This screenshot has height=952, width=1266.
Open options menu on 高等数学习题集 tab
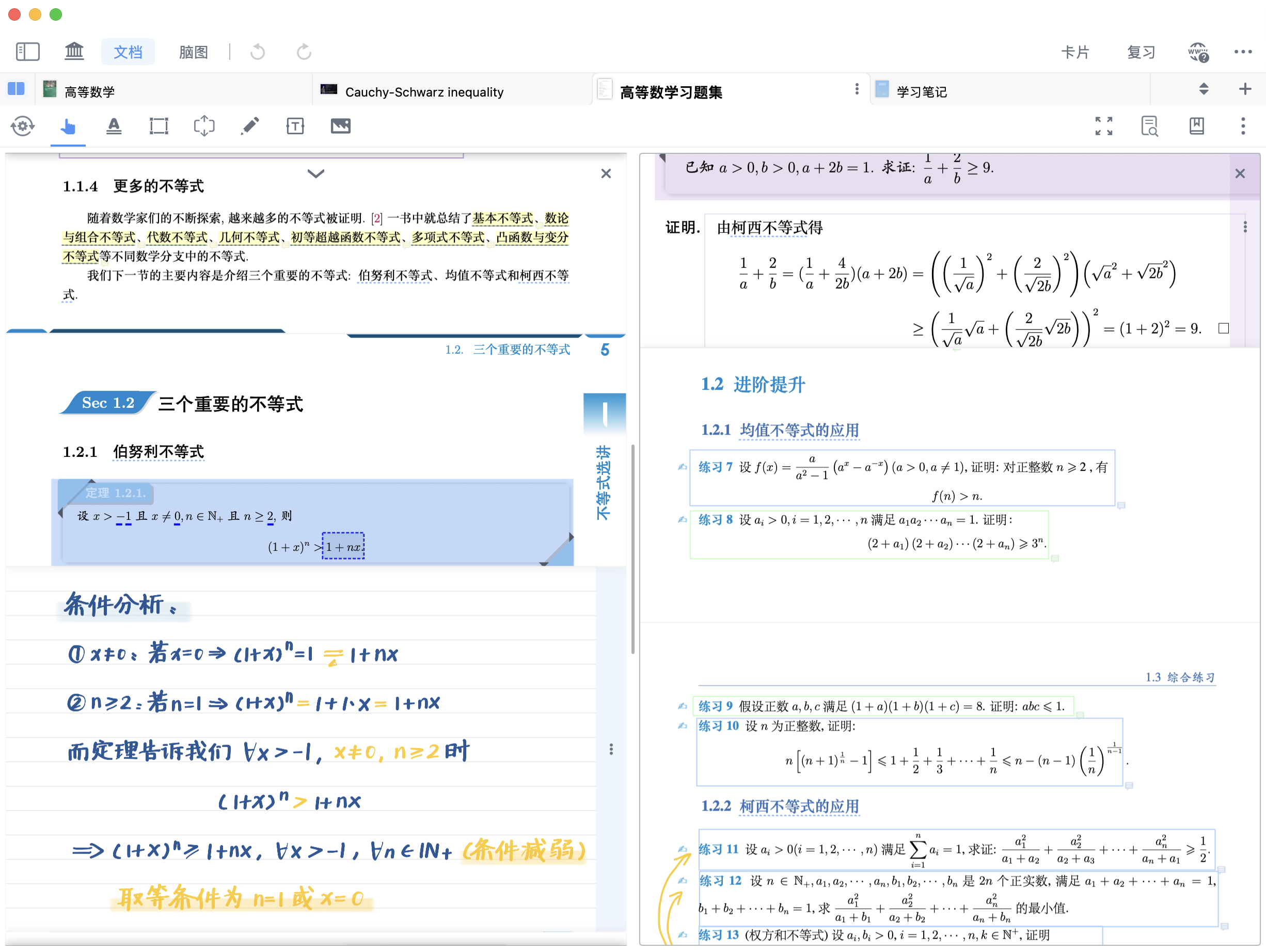click(x=856, y=89)
